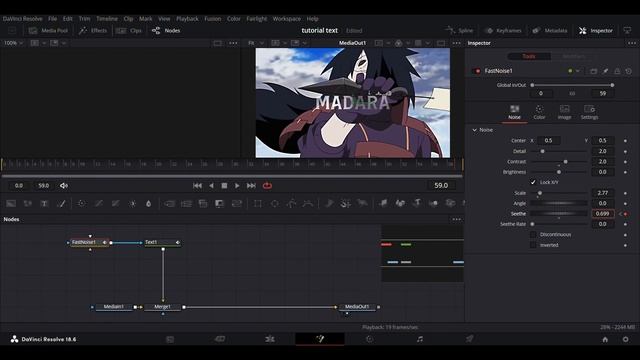Open the Nodes panel options menu
The width and height of the screenshot is (640, 360).
(x=456, y=219)
